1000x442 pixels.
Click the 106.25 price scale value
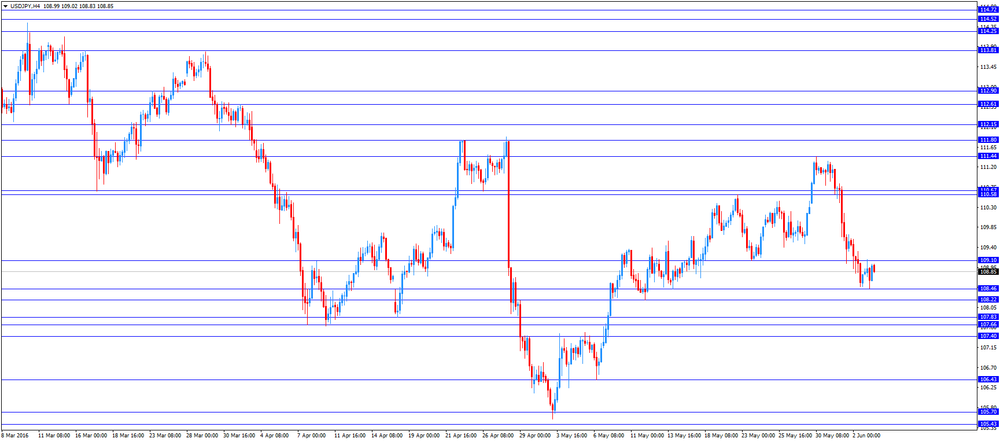989,388
